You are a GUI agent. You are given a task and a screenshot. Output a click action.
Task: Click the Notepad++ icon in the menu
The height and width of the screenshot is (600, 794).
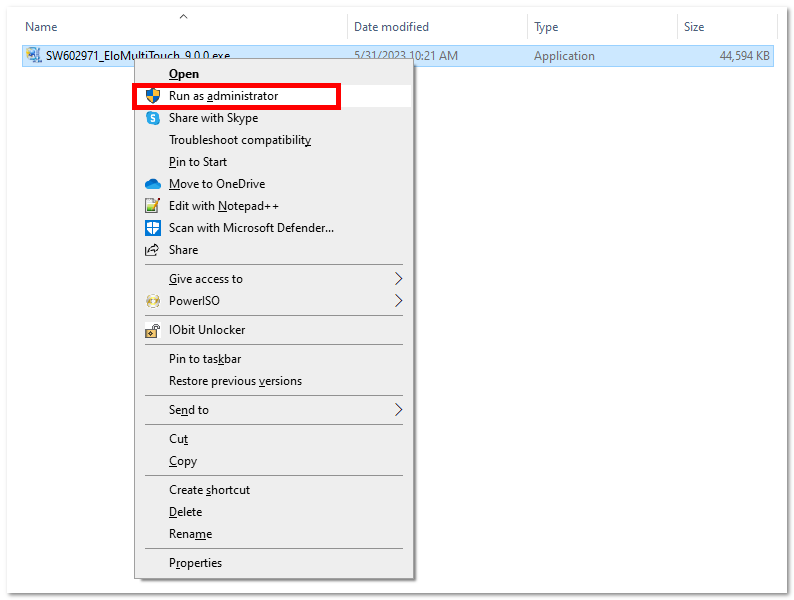coord(152,206)
